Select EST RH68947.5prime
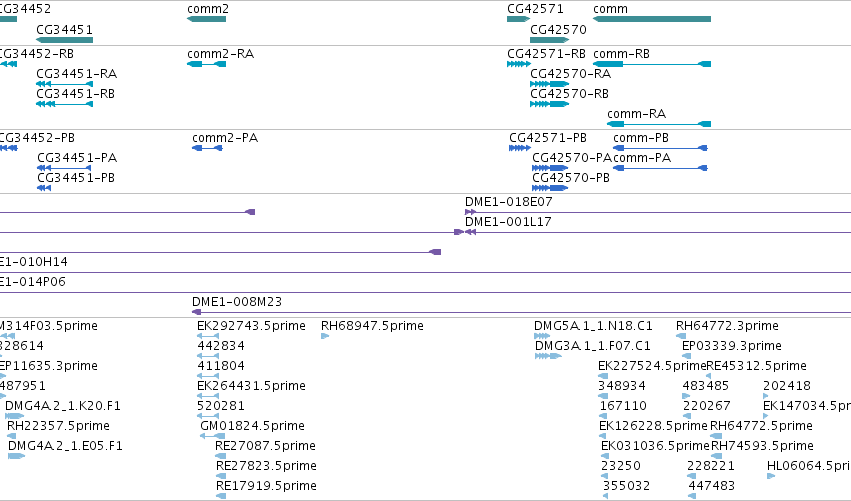Viewport: 851px width, 501px height. (325, 337)
